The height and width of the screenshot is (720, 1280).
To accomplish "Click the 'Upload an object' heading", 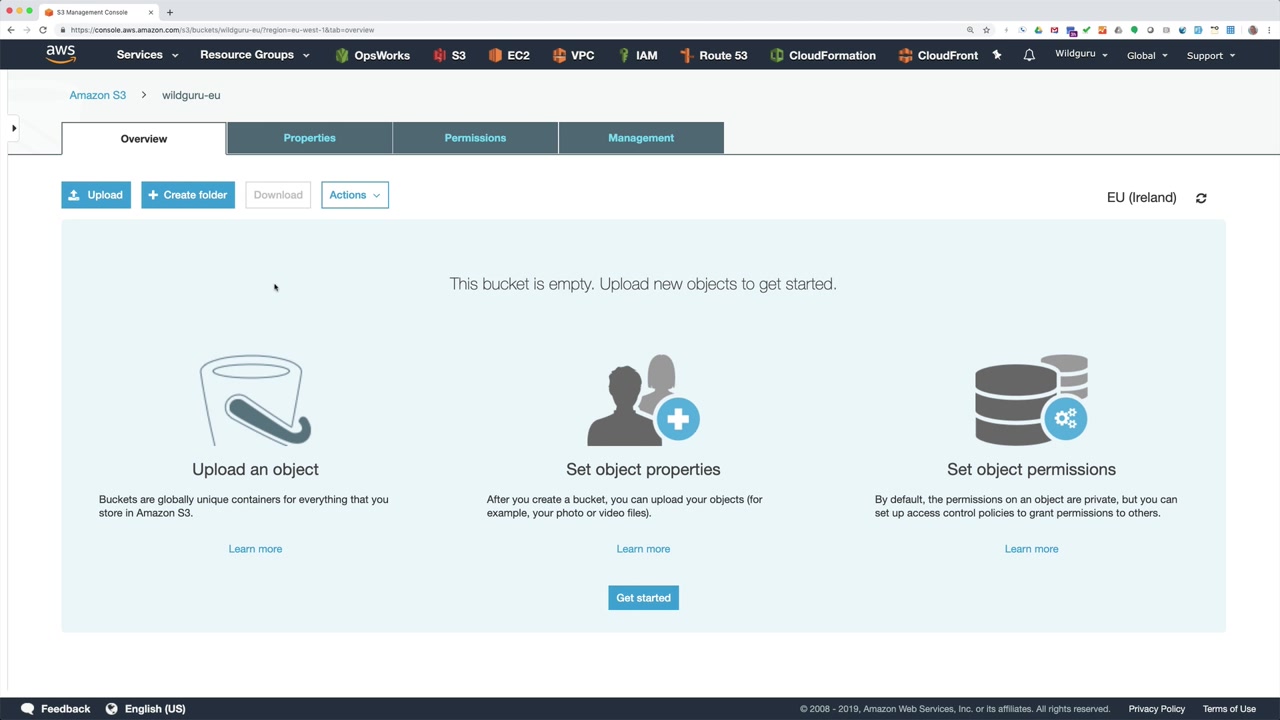I will (255, 469).
